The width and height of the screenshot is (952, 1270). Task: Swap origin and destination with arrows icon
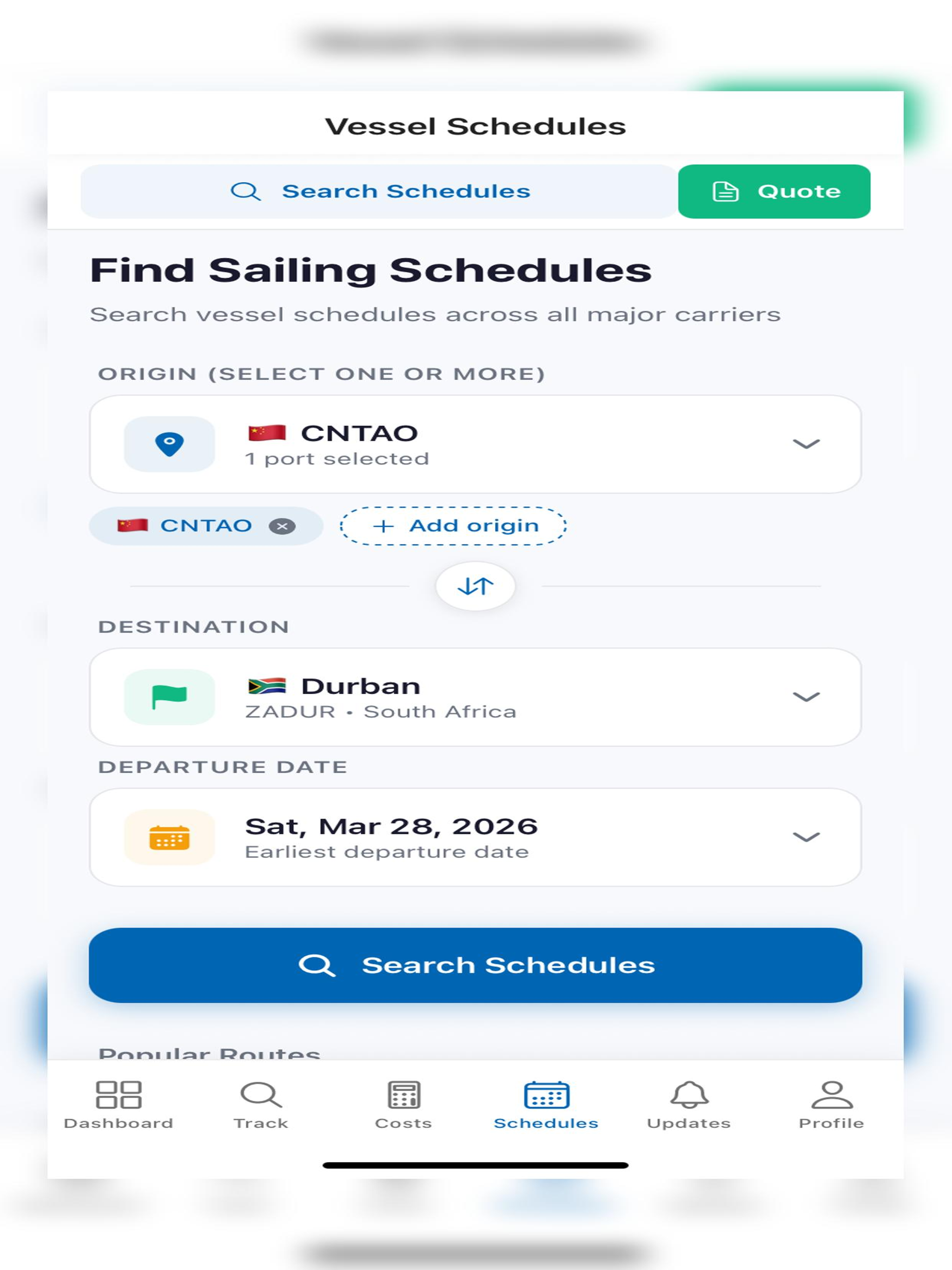(476, 586)
